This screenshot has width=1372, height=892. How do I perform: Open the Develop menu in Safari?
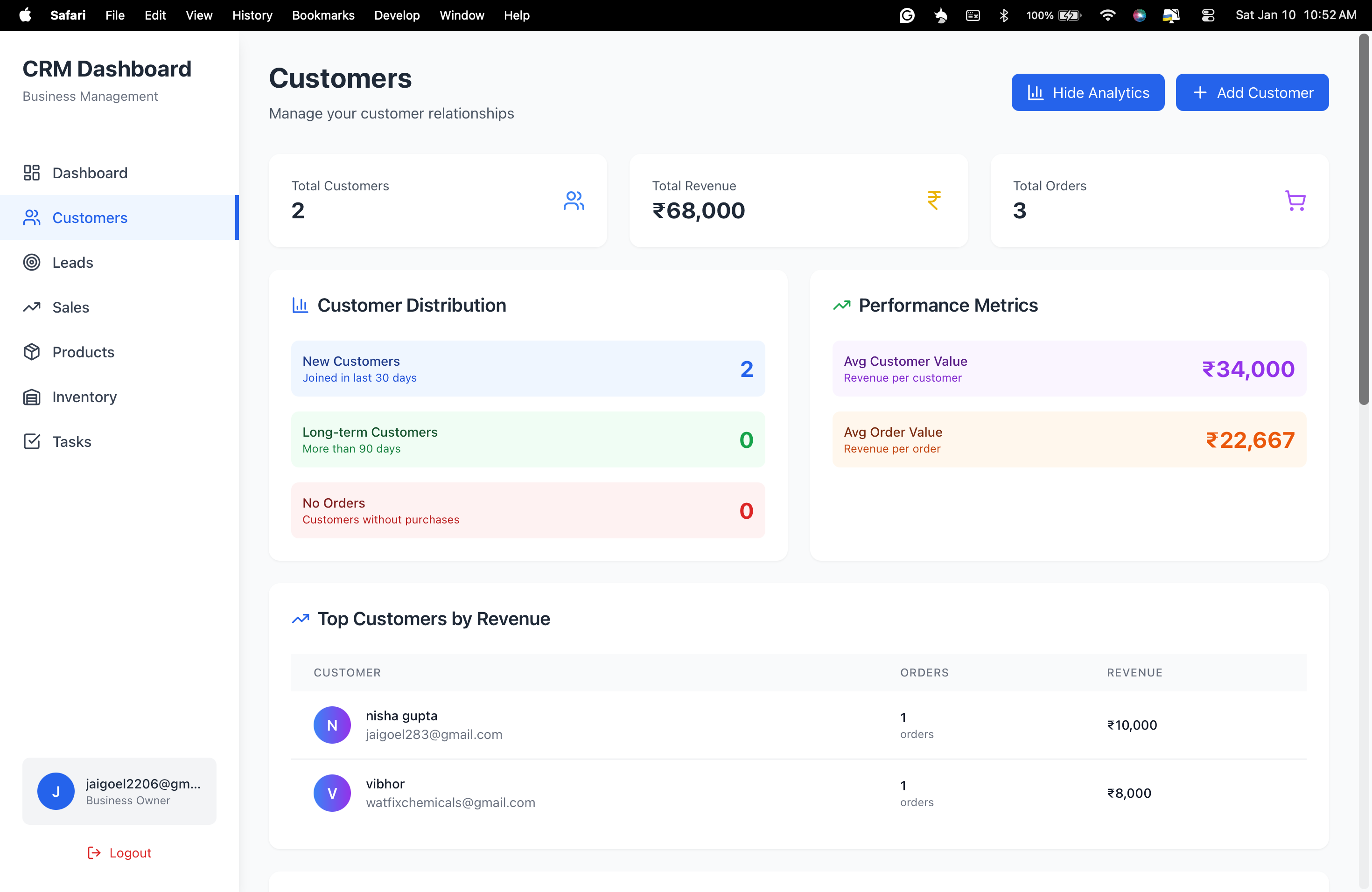click(397, 15)
